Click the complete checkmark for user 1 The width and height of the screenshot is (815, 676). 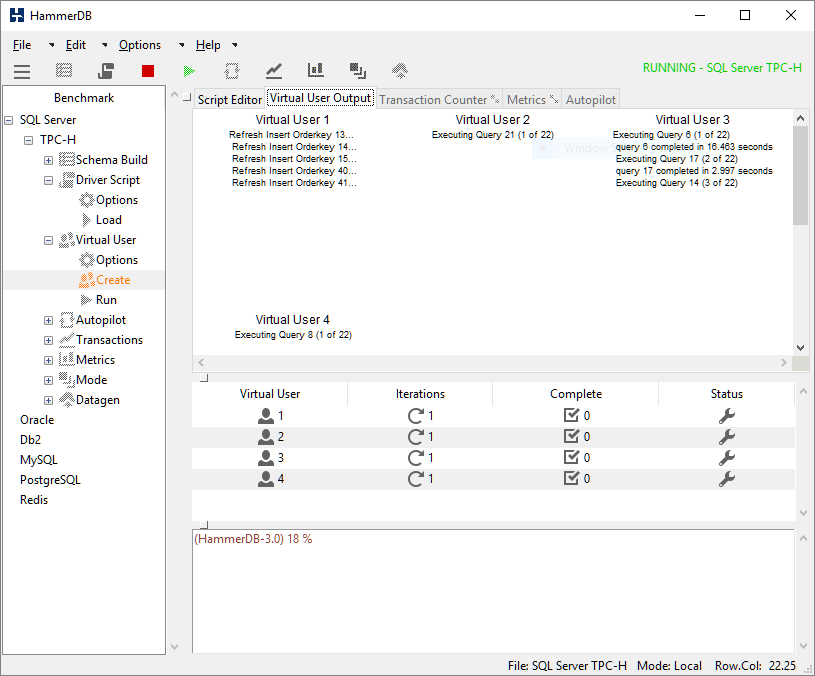[571, 415]
